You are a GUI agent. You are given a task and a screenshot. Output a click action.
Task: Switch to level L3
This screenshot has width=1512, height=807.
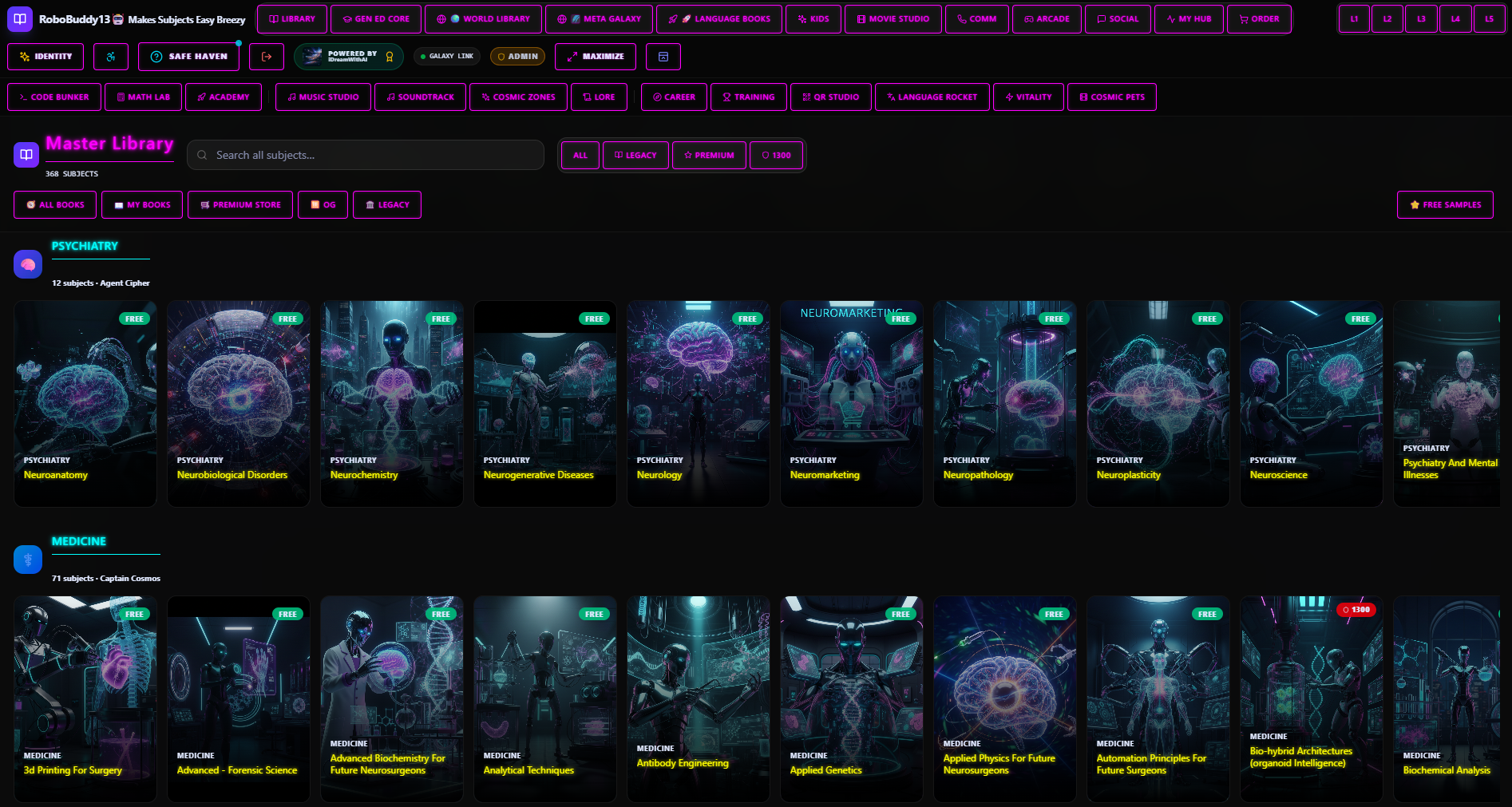pos(1421,19)
